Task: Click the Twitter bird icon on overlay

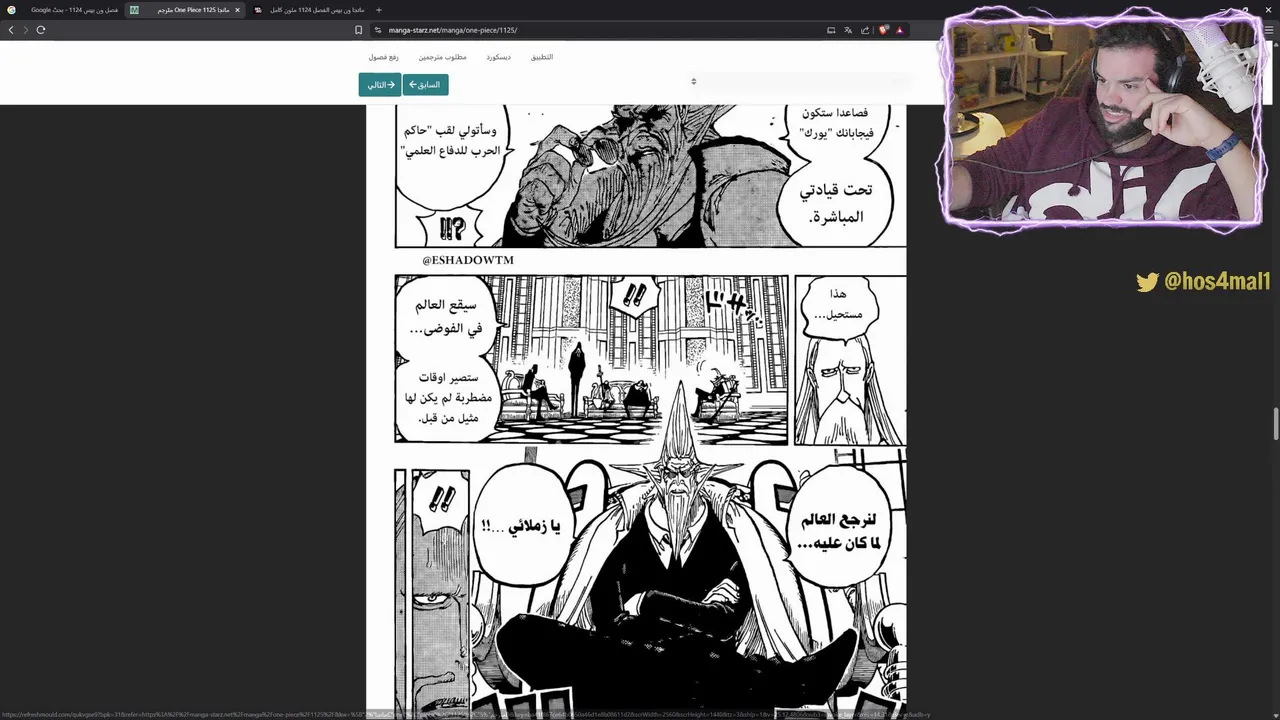Action: click(1147, 283)
